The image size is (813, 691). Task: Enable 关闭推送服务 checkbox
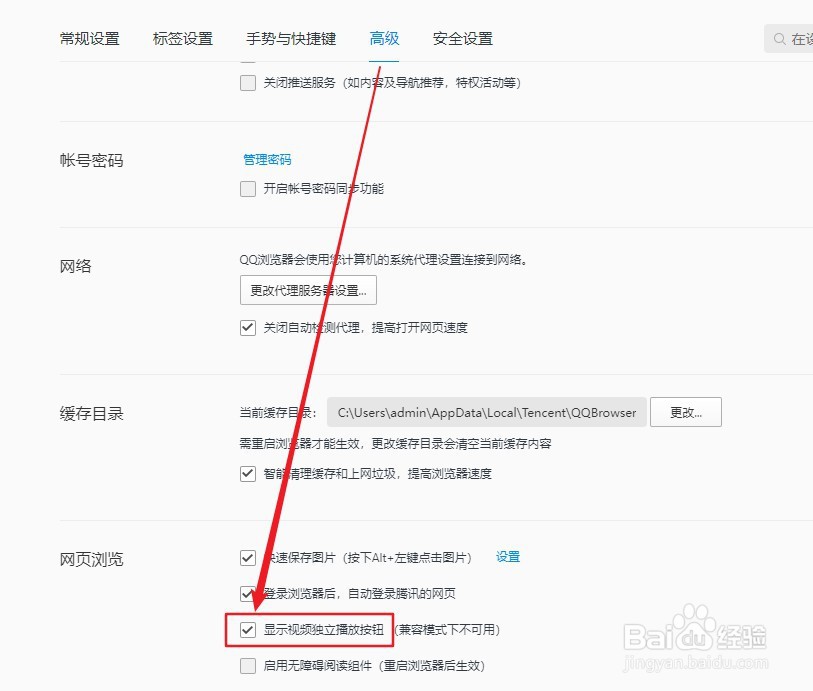pos(248,83)
